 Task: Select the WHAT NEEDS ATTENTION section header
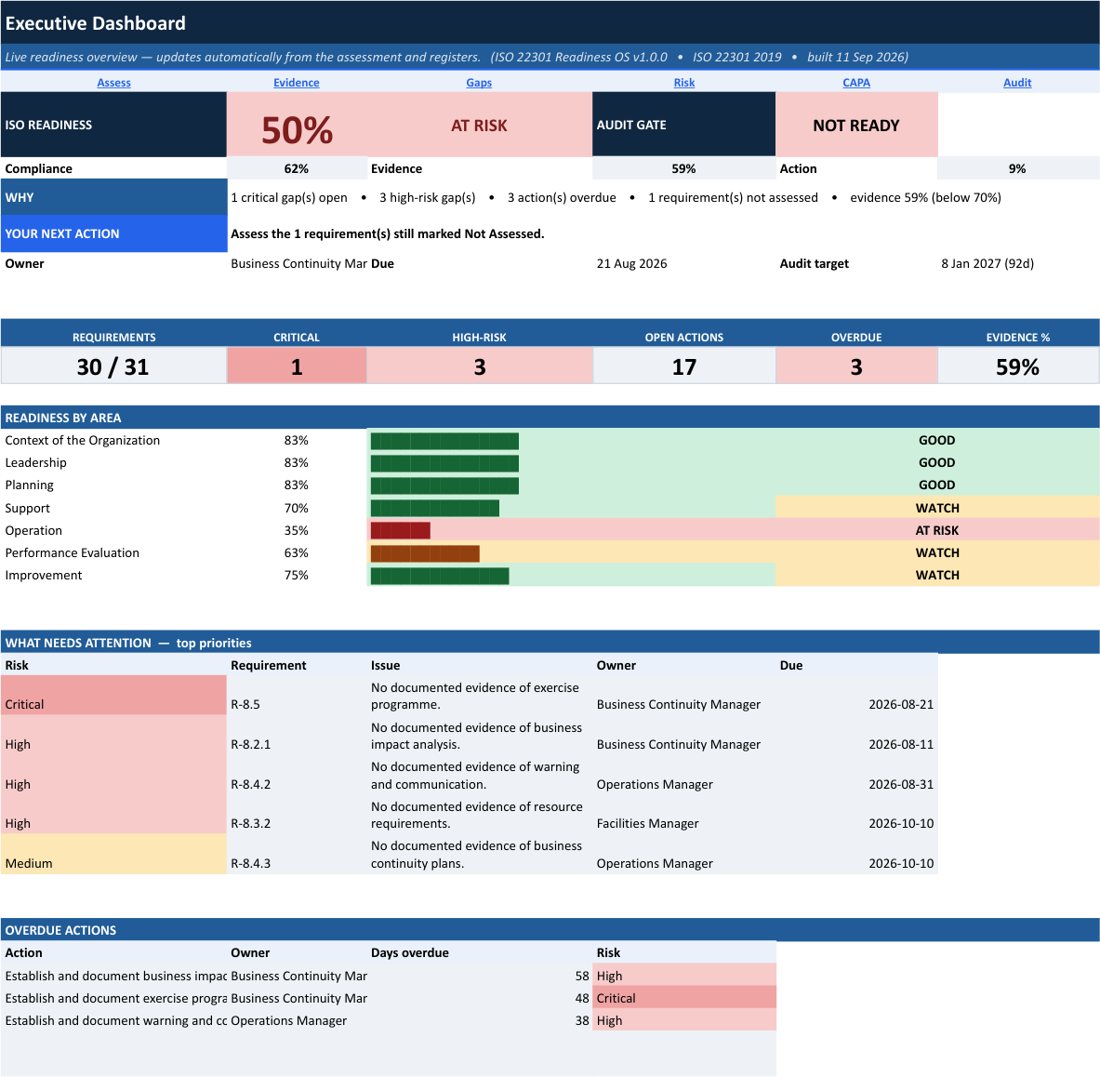click(x=550, y=643)
